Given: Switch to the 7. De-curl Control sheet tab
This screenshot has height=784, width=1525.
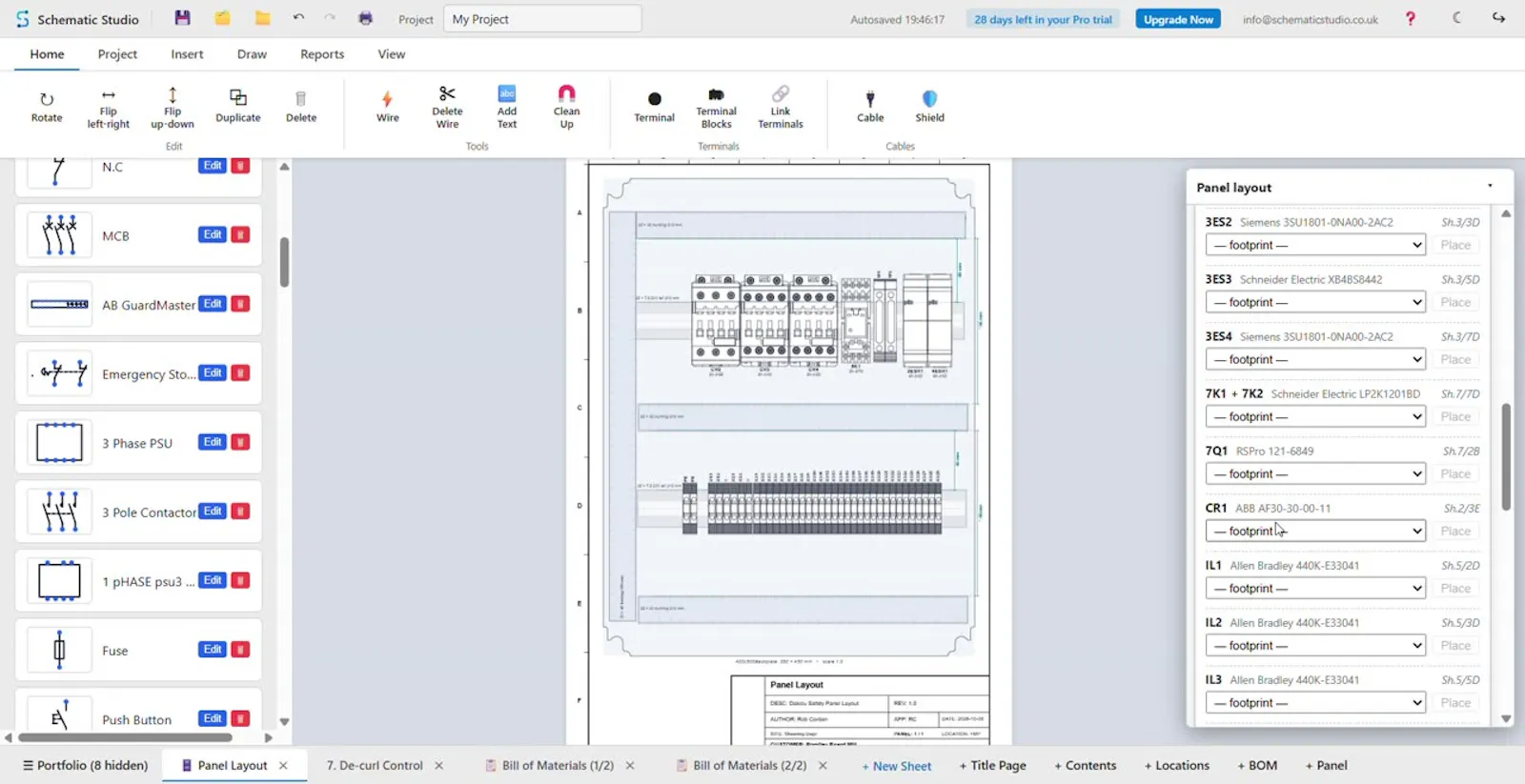Looking at the screenshot, I should (375, 765).
